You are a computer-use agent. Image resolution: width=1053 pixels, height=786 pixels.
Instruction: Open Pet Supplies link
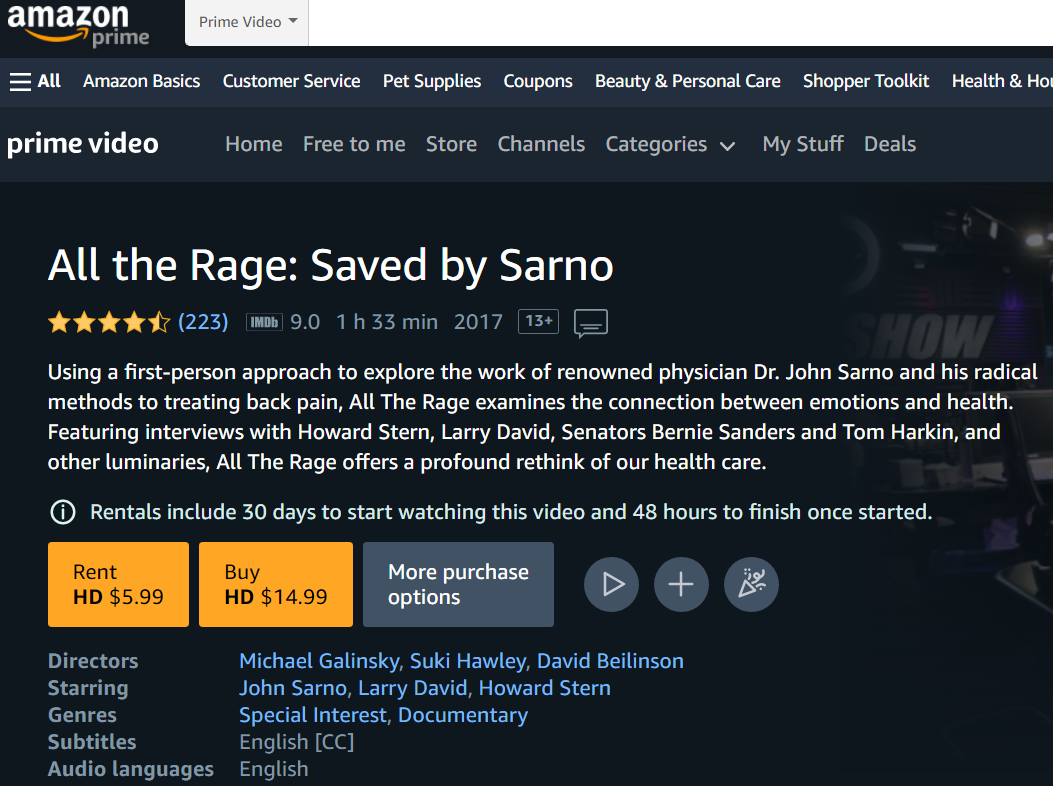click(432, 82)
